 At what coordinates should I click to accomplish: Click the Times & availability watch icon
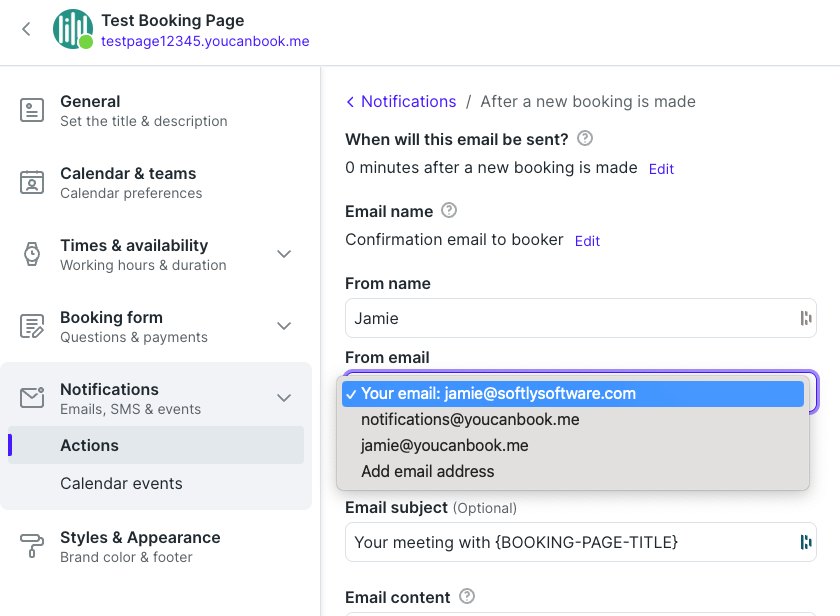[32, 254]
